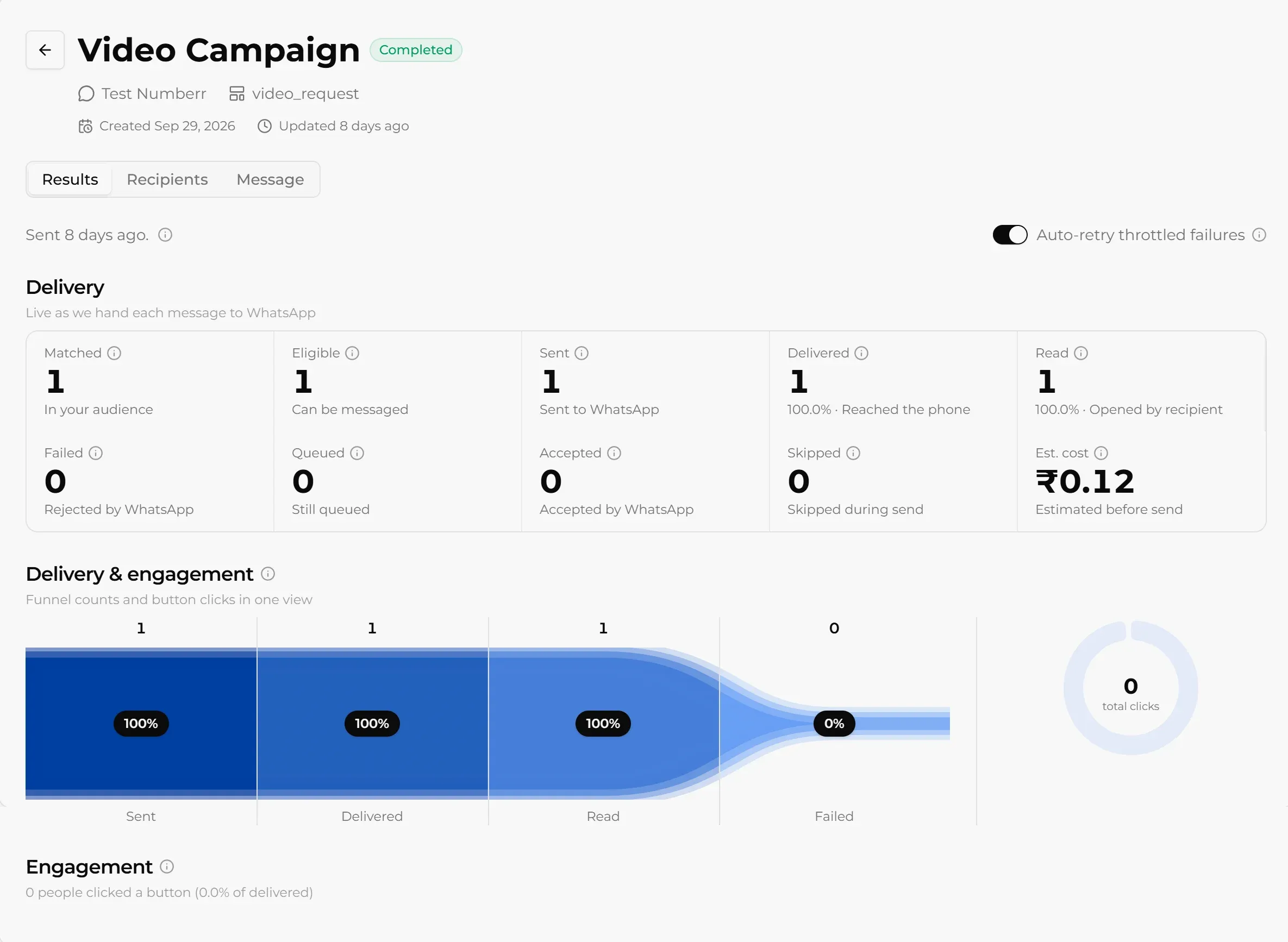
Task: Click 'Created Sep 29, 2026' text
Action: coord(167,126)
